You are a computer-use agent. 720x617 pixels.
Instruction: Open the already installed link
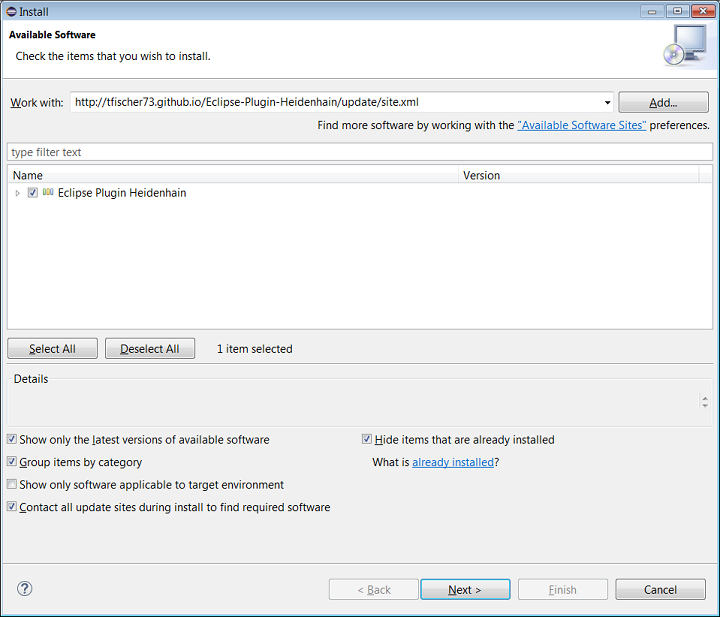pyautogui.click(x=453, y=462)
